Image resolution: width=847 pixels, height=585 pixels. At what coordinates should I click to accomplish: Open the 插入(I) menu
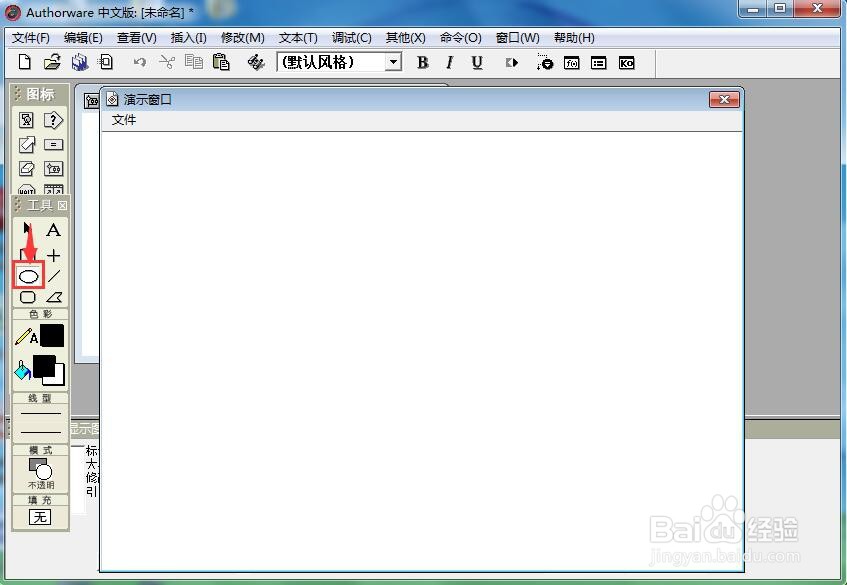[189, 38]
